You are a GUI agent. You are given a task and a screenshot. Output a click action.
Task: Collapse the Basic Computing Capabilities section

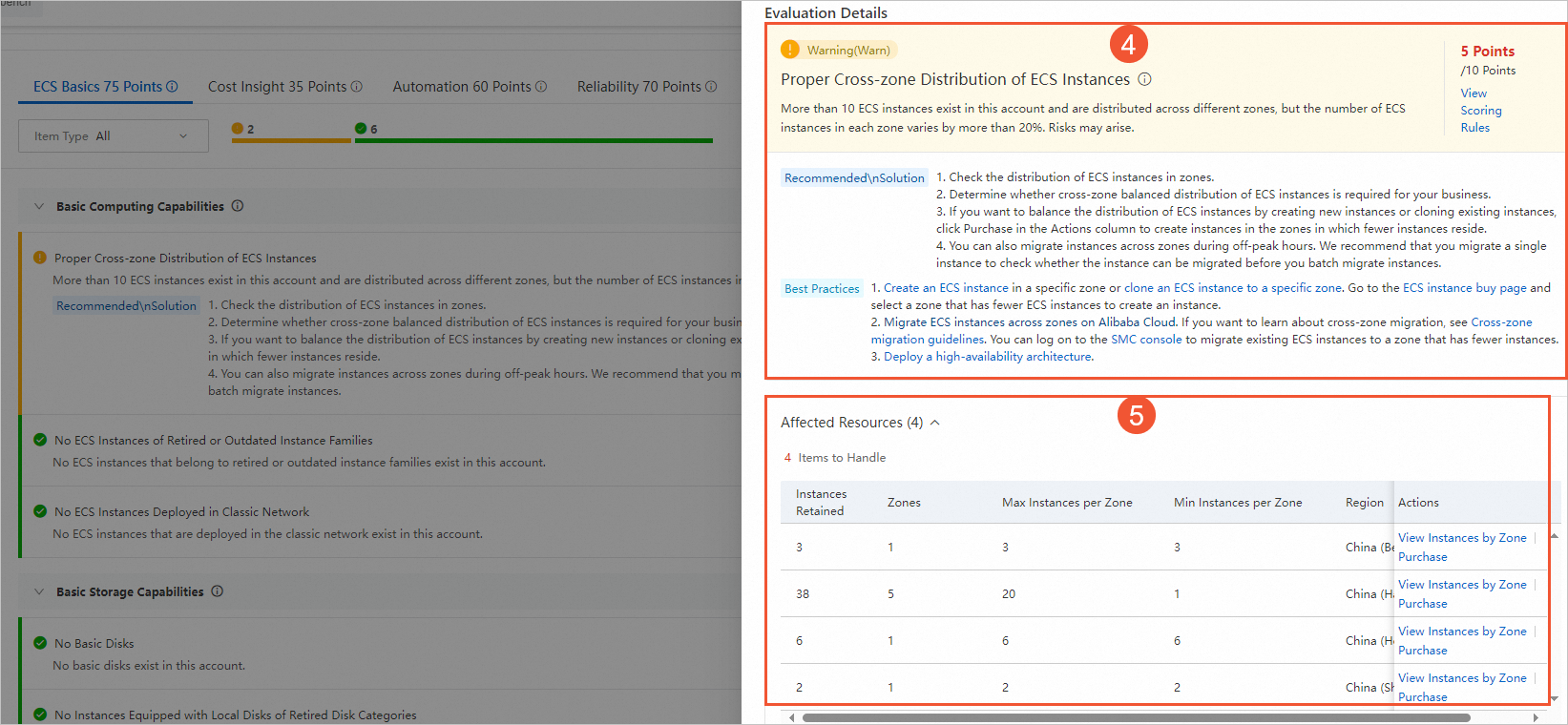pos(39,206)
